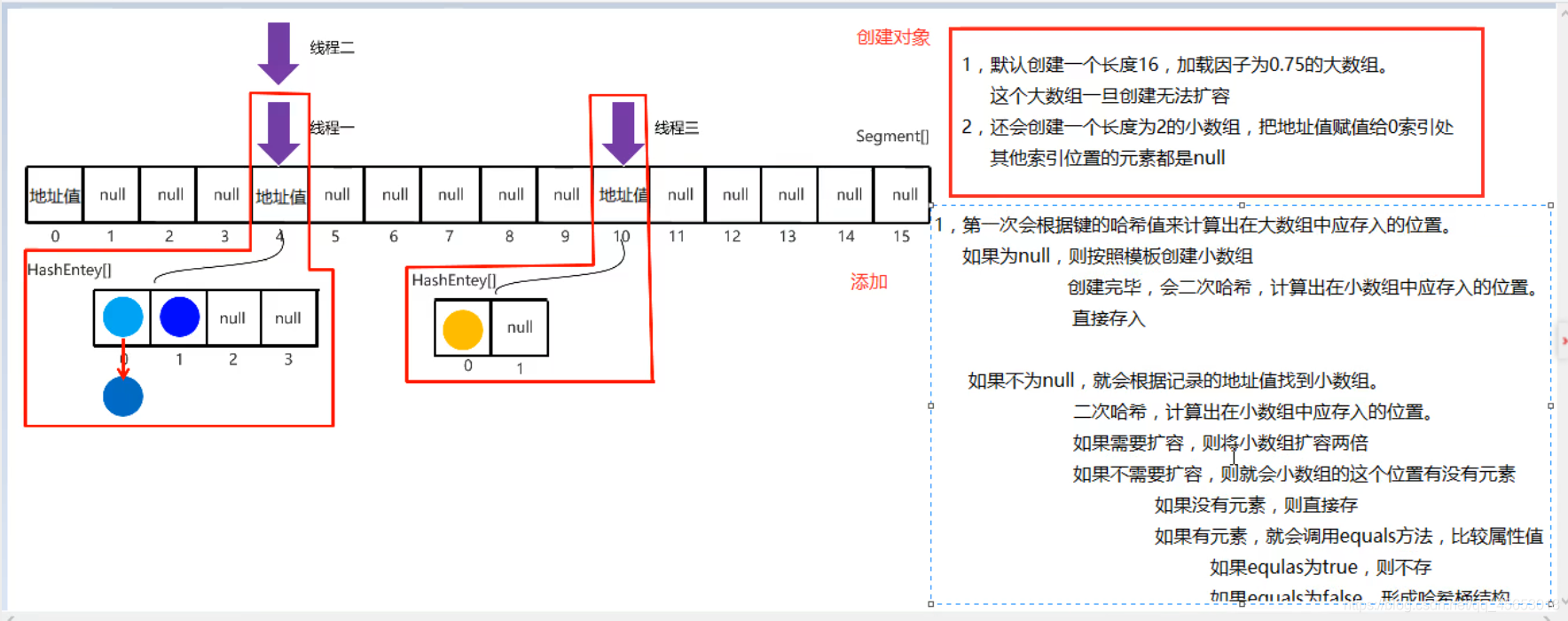1568x621 pixels.
Task: Click index number 14 under the Segment array
Action: [846, 237]
